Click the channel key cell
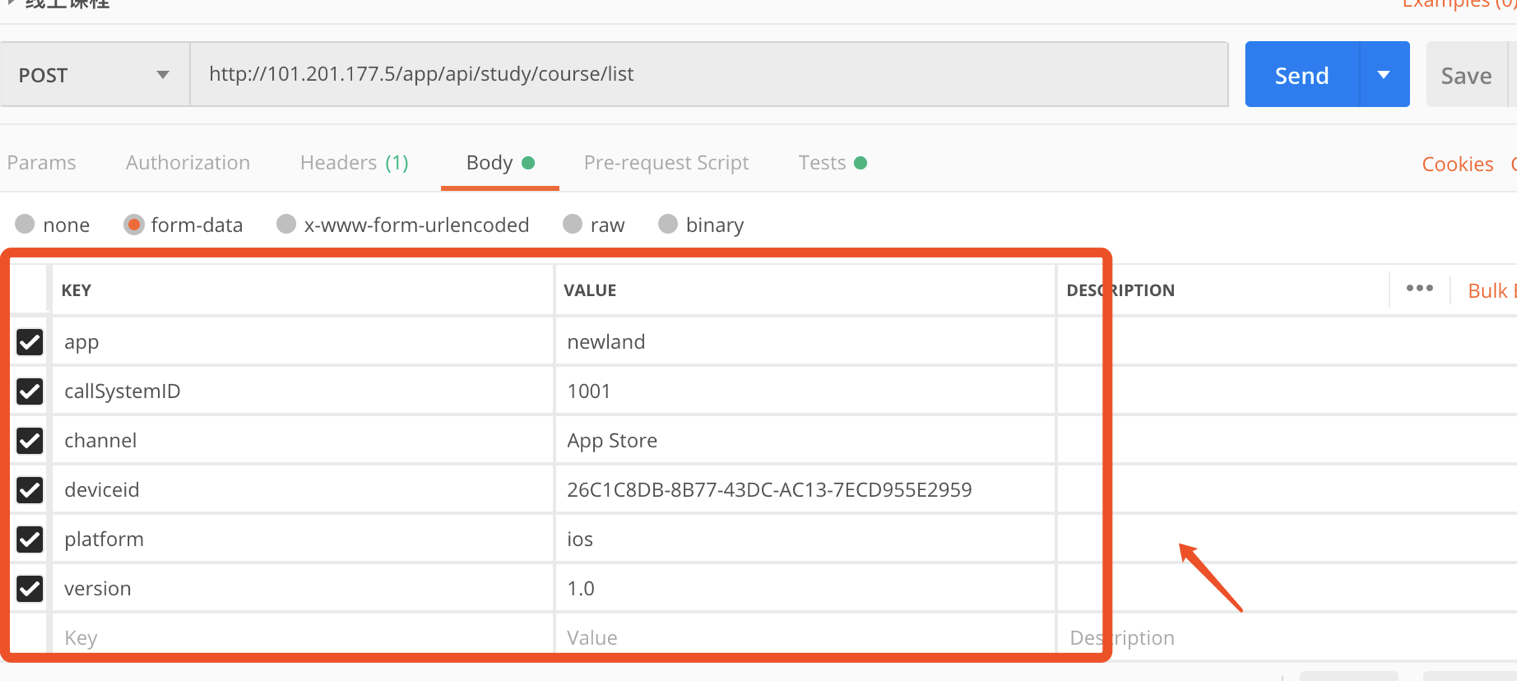Viewport: 1517px width, 681px height. (303, 440)
